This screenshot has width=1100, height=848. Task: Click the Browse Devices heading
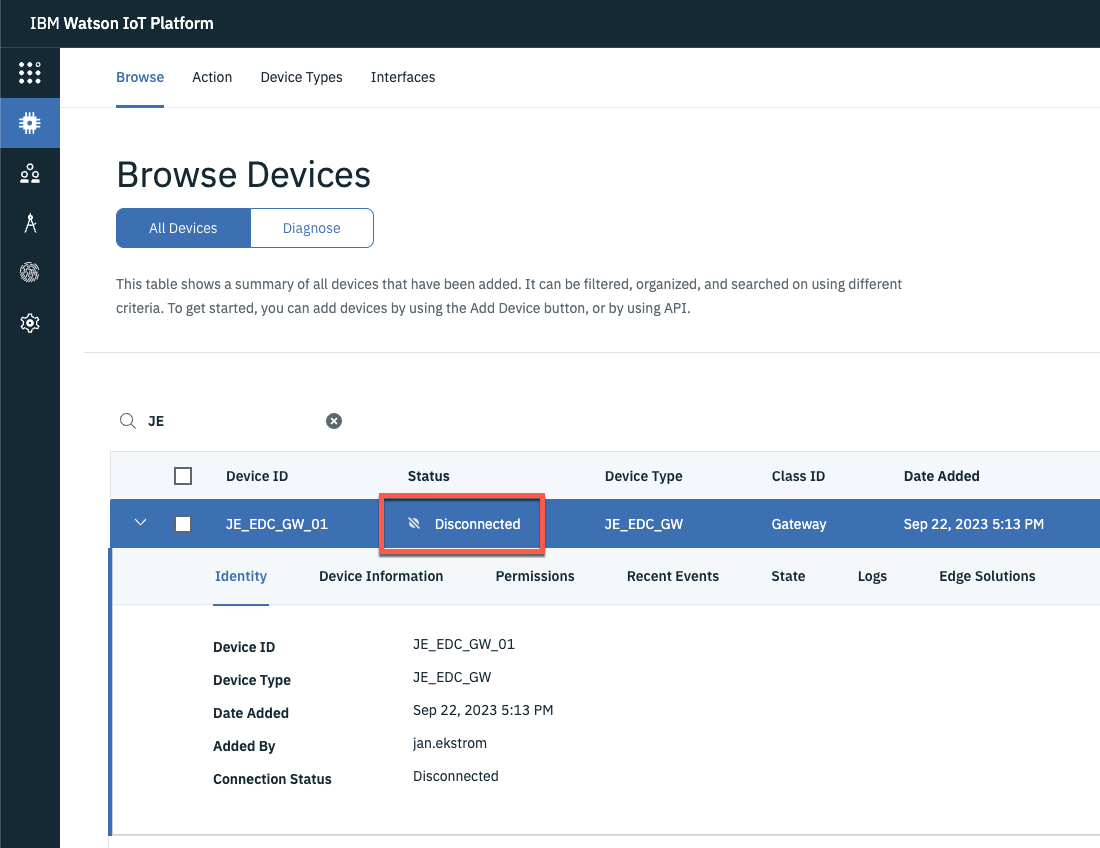(x=243, y=175)
